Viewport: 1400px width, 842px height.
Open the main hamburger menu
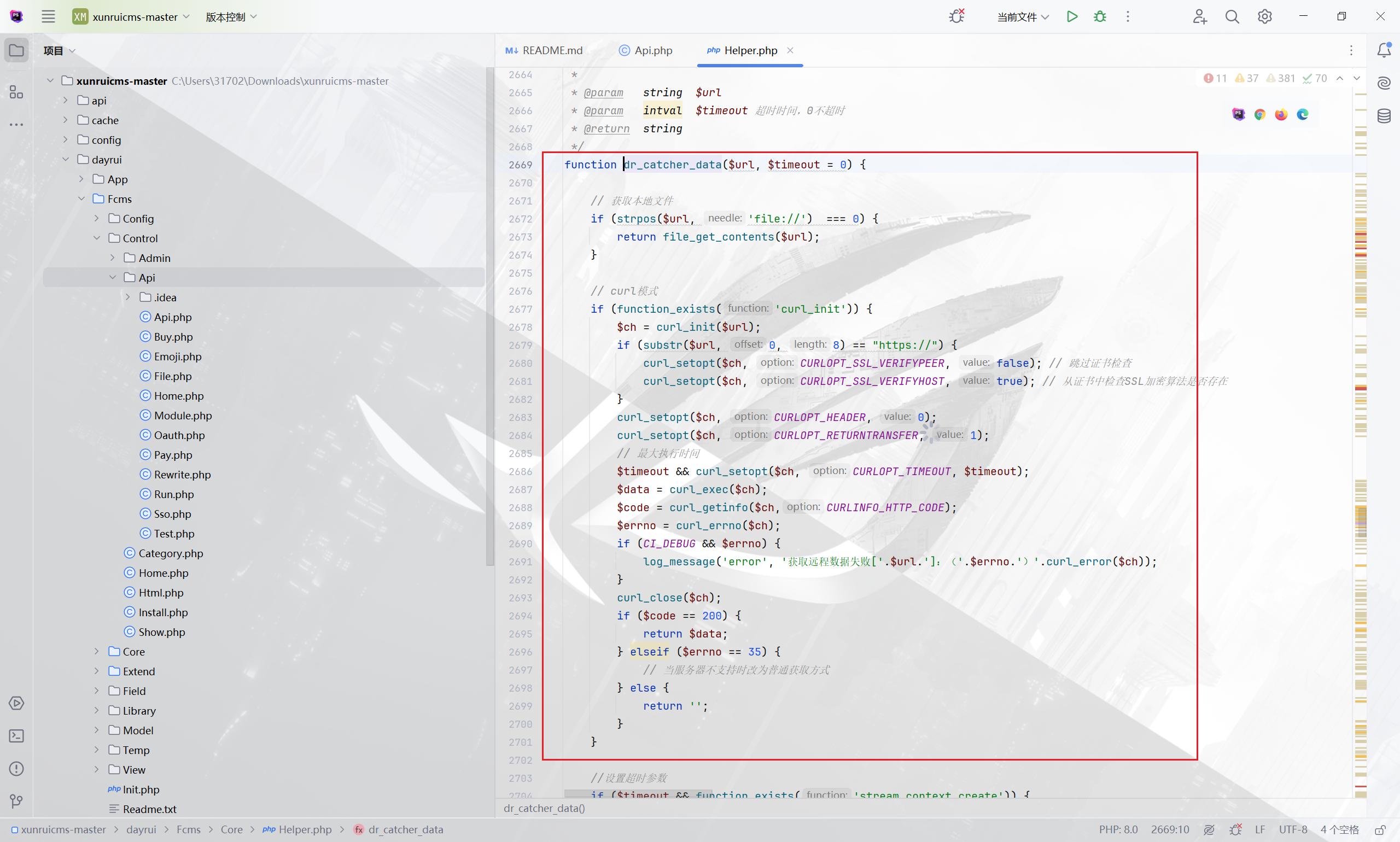(x=48, y=16)
